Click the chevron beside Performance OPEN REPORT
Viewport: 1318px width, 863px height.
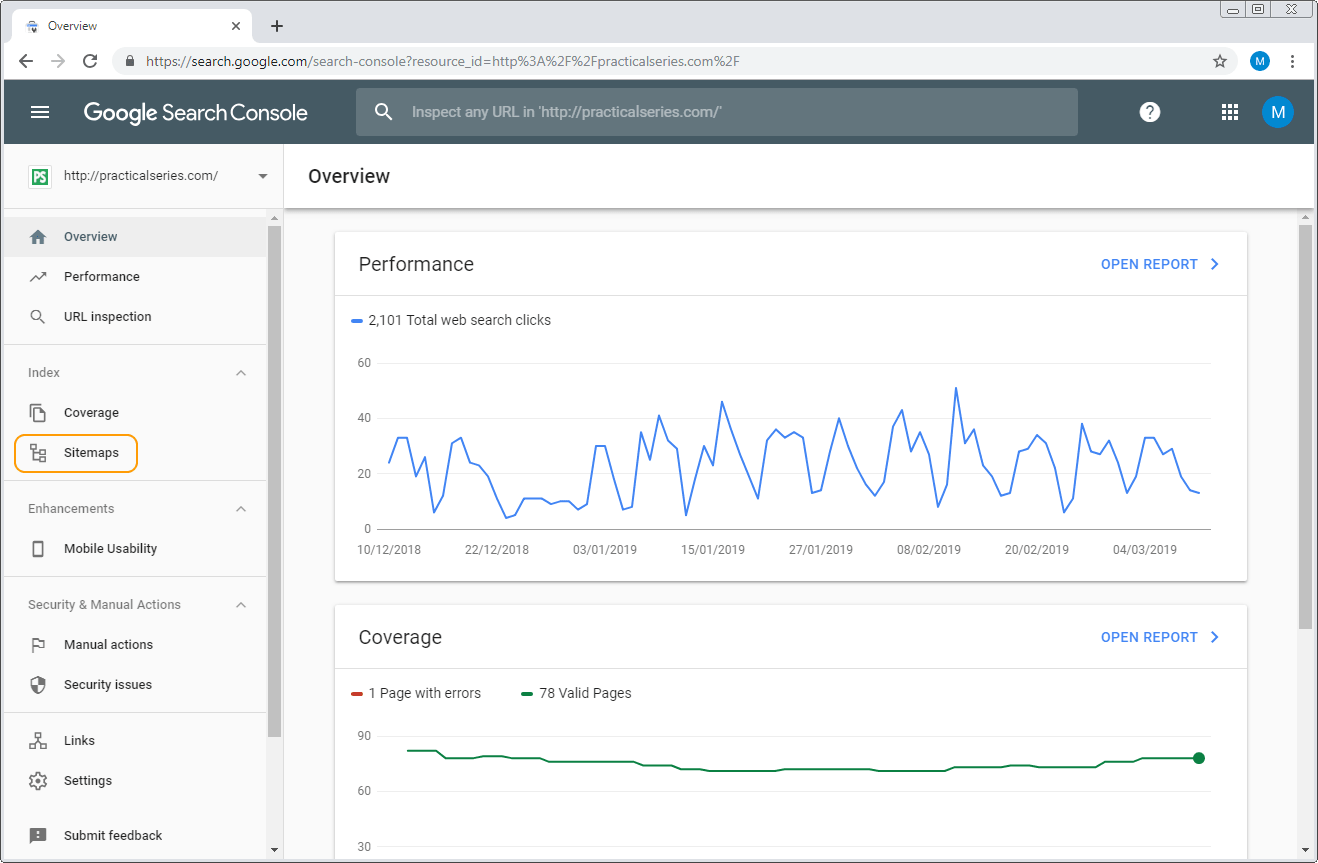(x=1215, y=264)
